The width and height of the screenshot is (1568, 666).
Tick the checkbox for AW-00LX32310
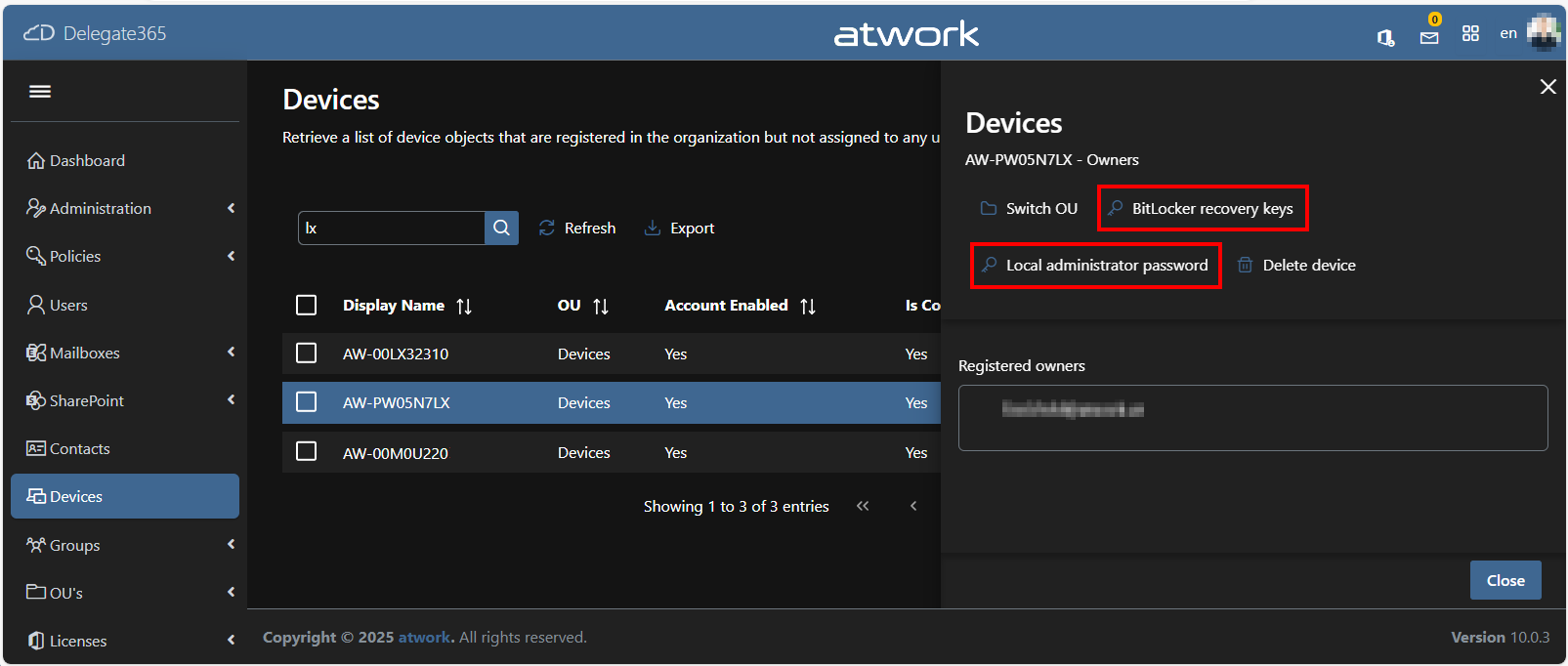tap(306, 353)
